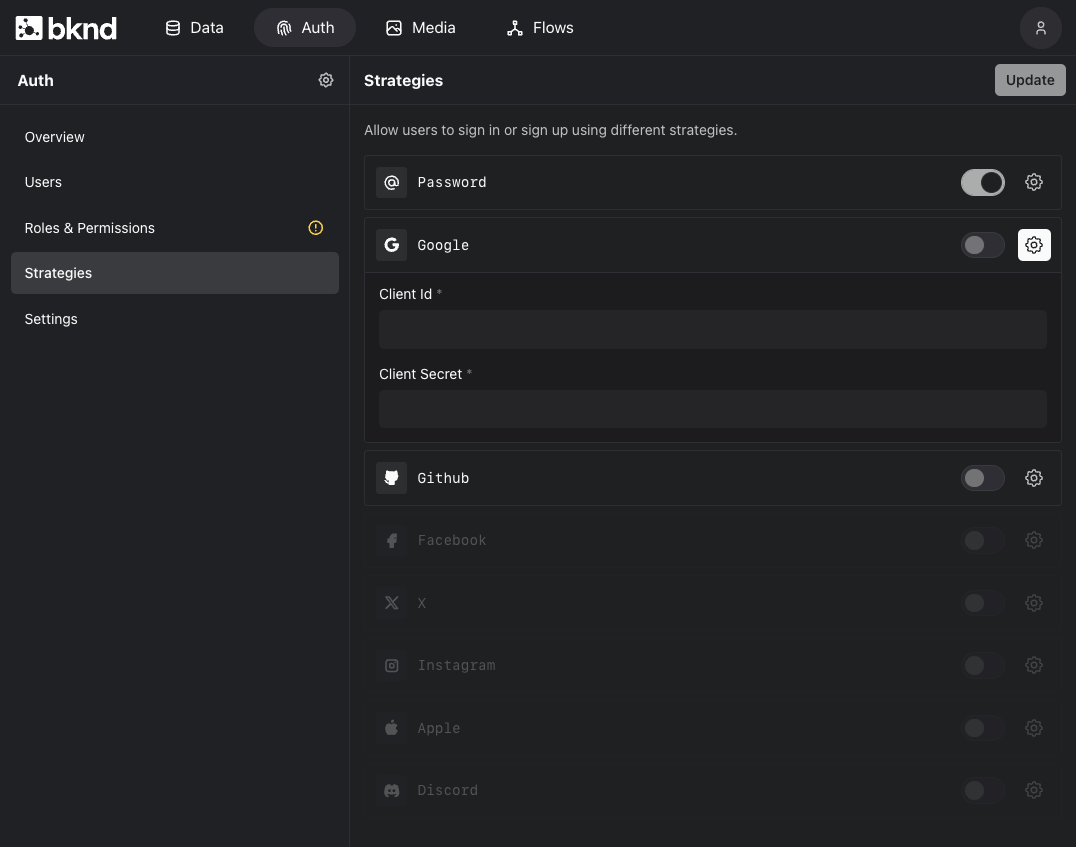
Task: Click the Auth sidebar settings gear
Action: [326, 80]
